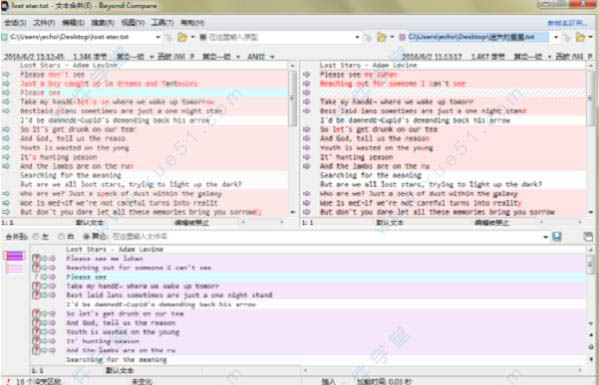Screen dimensions: 599x385
Task: Click the save output disk icon
Action: pos(557,236)
